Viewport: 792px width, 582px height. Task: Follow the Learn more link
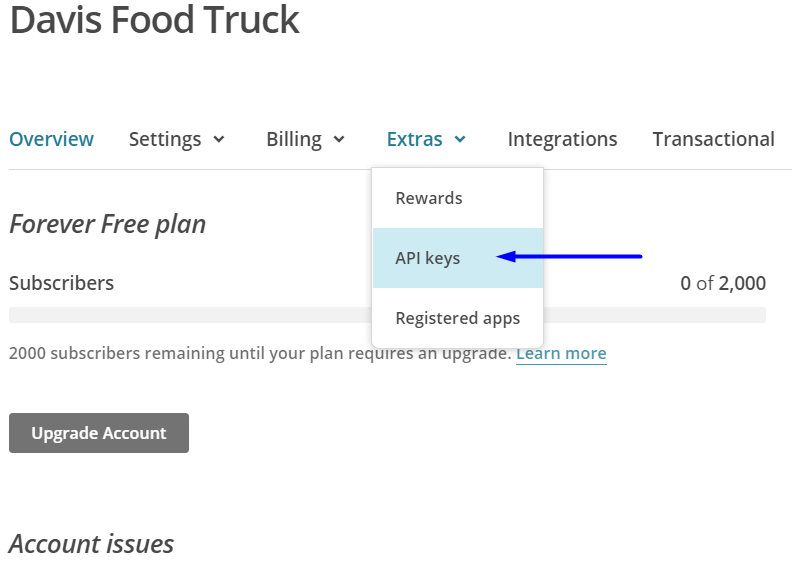click(x=561, y=353)
